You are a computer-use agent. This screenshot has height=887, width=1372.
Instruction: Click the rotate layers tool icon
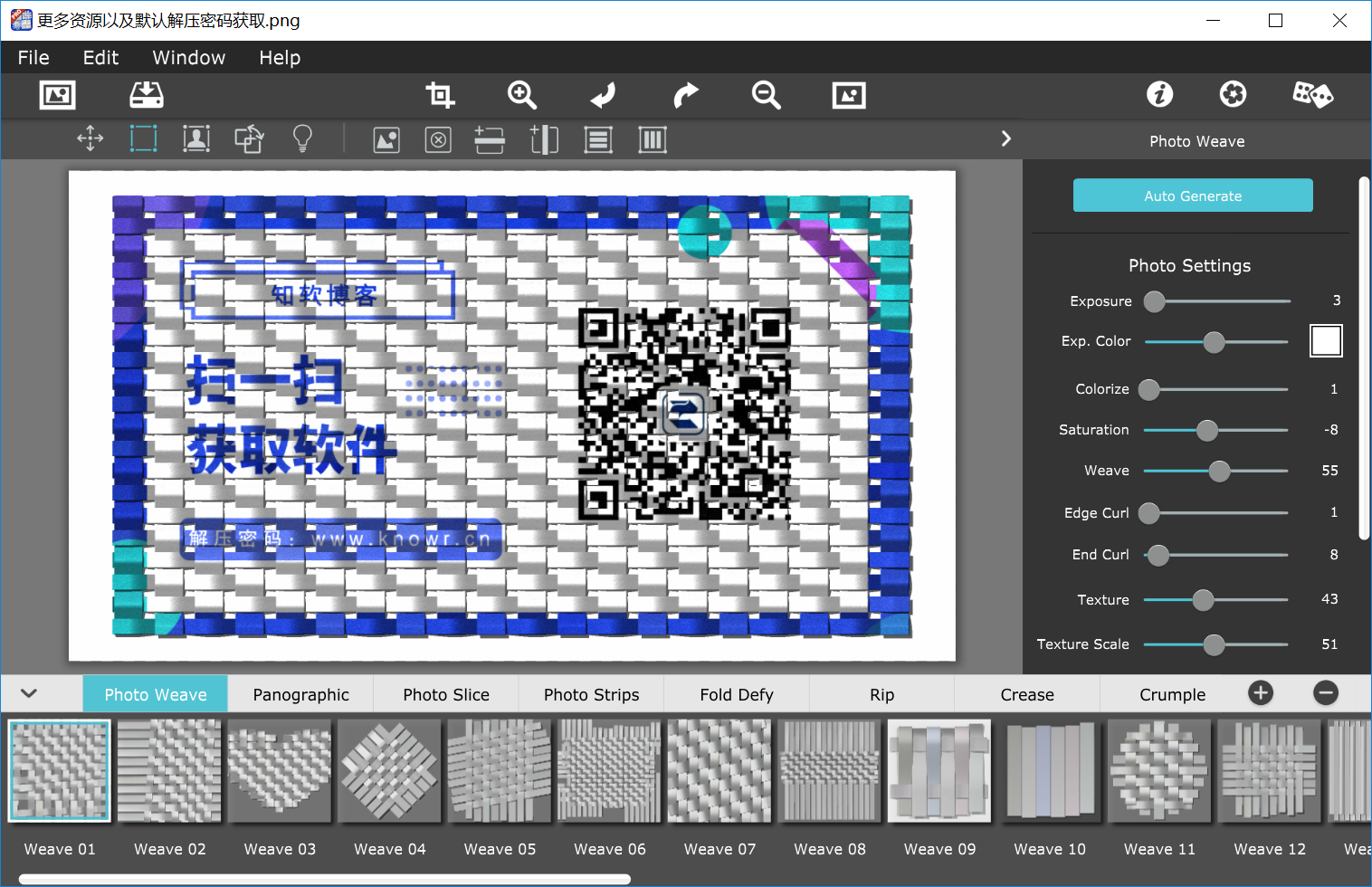coord(249,139)
